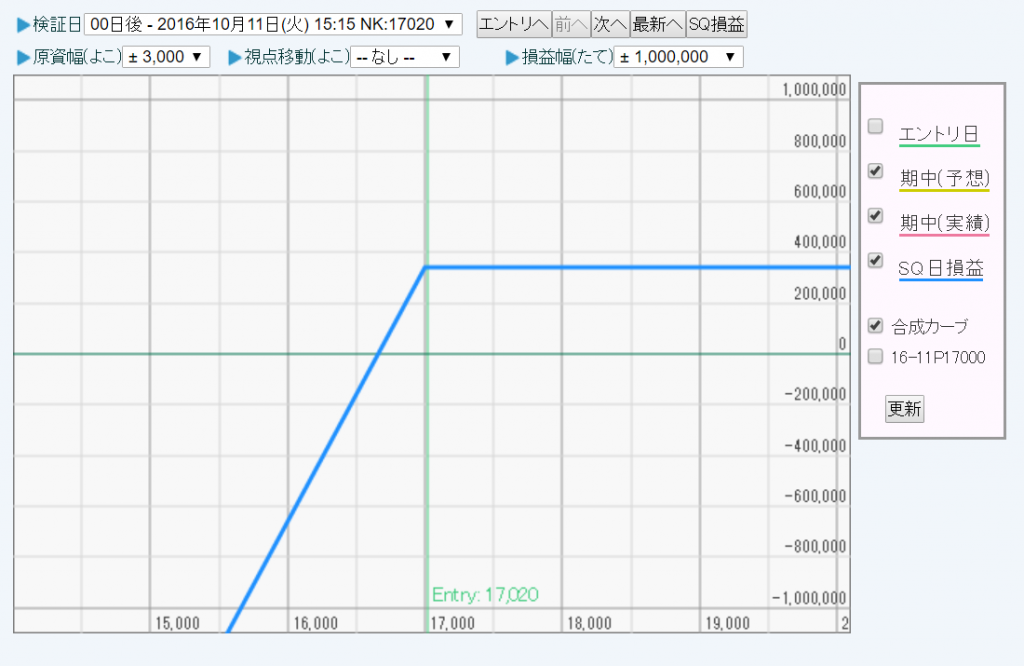
Task: Uncheck the 期中(実績) checkbox
Action: tap(876, 215)
